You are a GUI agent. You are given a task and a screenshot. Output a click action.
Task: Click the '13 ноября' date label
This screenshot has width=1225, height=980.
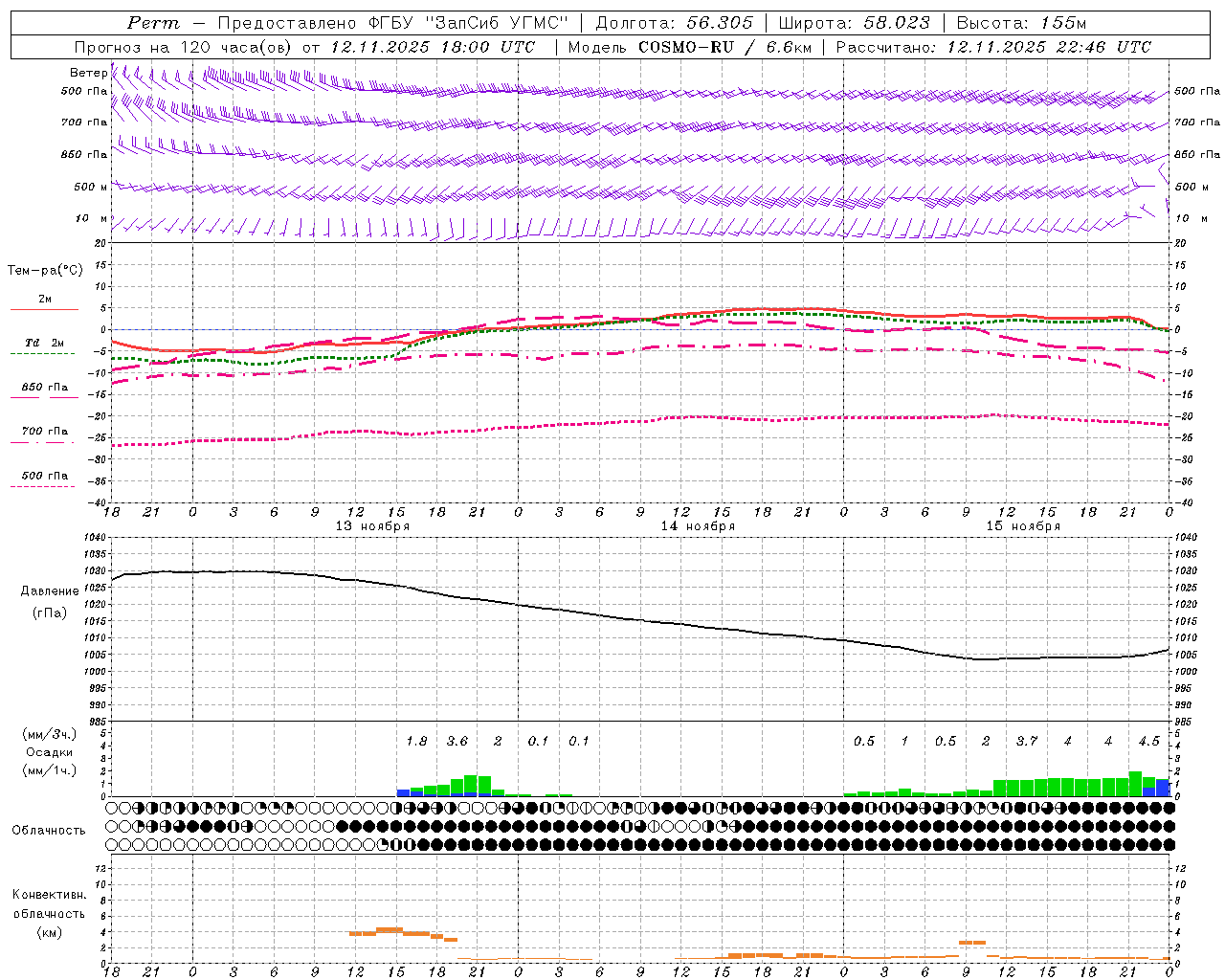[x=372, y=526]
